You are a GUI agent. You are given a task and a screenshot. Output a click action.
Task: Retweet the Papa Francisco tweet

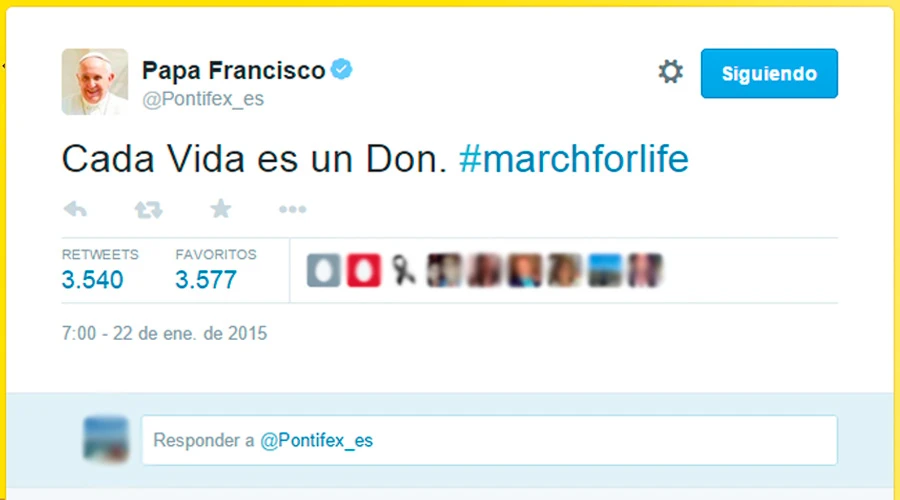click(148, 210)
